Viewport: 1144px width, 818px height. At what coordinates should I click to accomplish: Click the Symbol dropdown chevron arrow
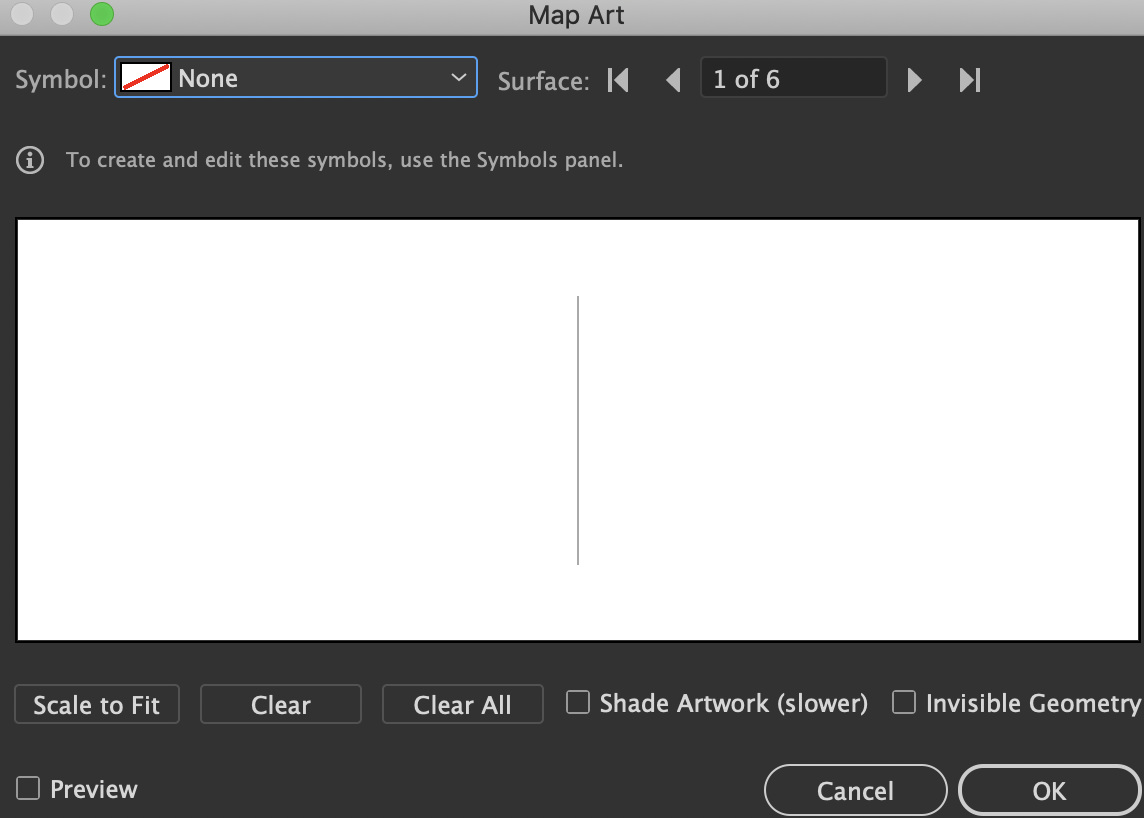point(459,78)
